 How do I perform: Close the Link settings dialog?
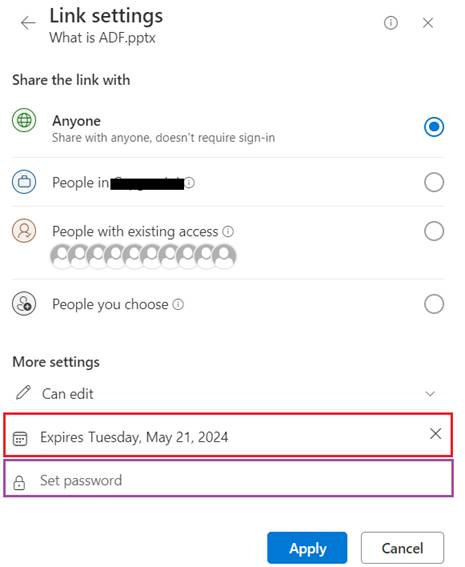(x=428, y=23)
